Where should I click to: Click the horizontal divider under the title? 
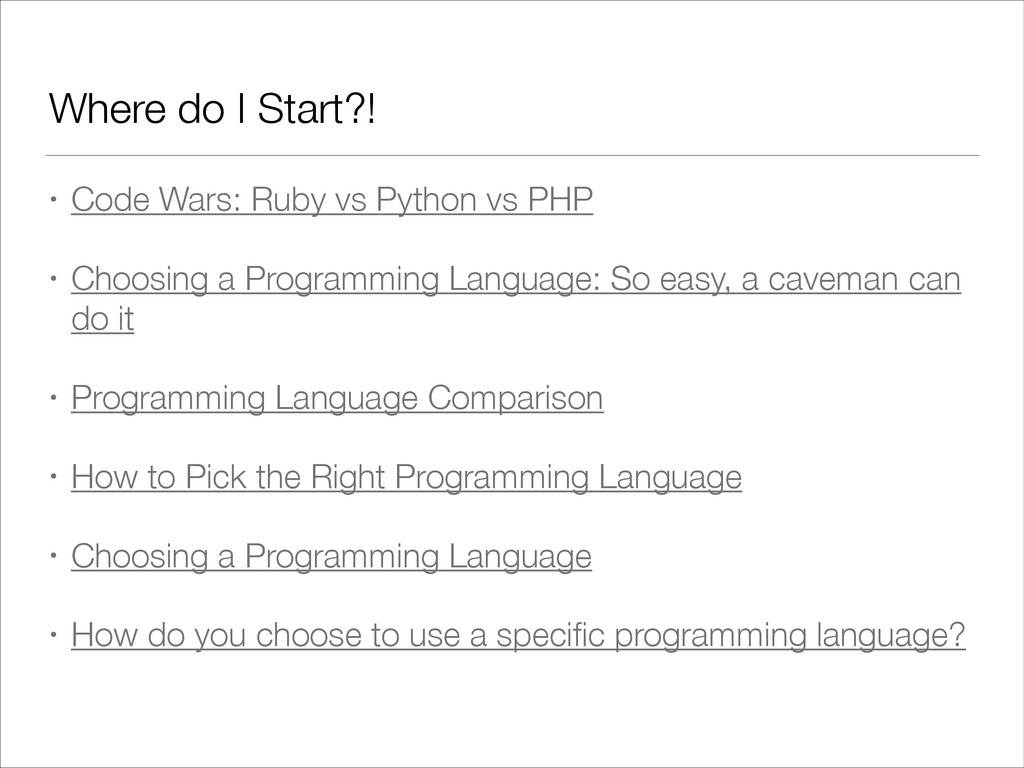click(x=512, y=156)
